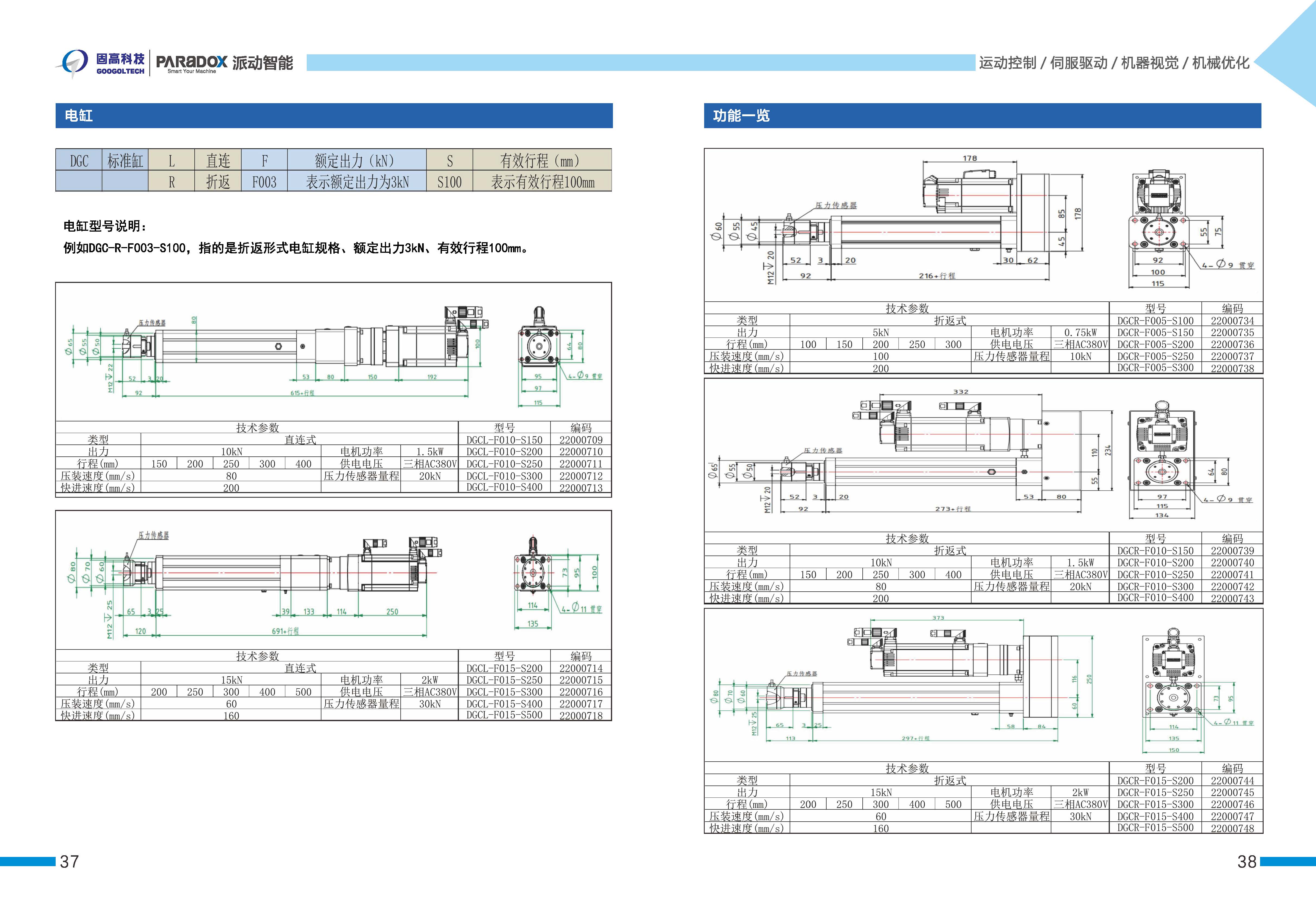The width and height of the screenshot is (1316, 899).
Task: Click the 电缸 section header
Action: [x=79, y=116]
